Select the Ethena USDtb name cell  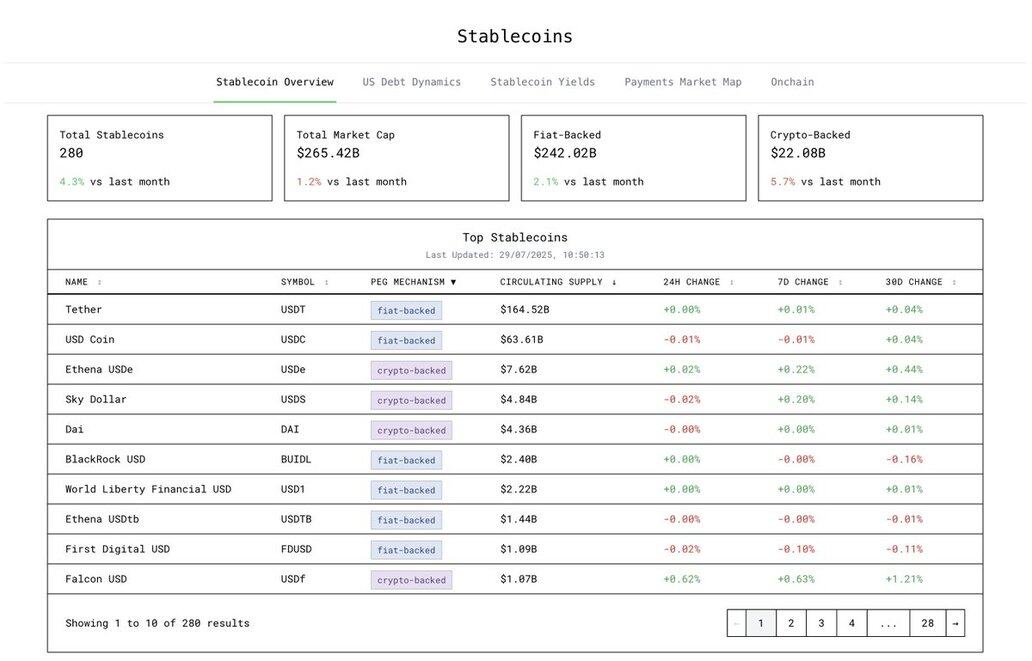click(x=102, y=519)
